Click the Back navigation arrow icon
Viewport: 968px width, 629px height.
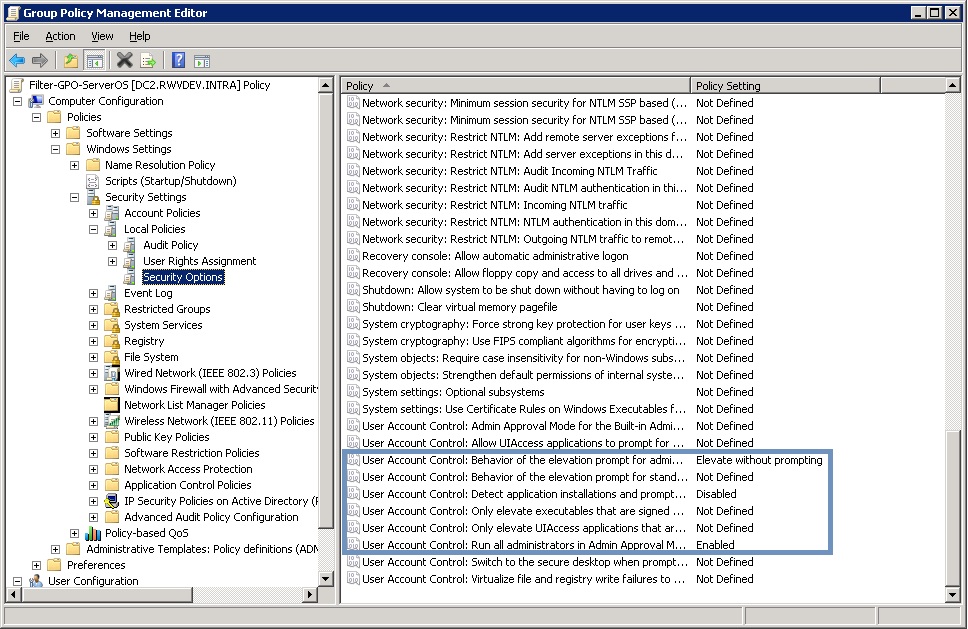tap(15, 59)
